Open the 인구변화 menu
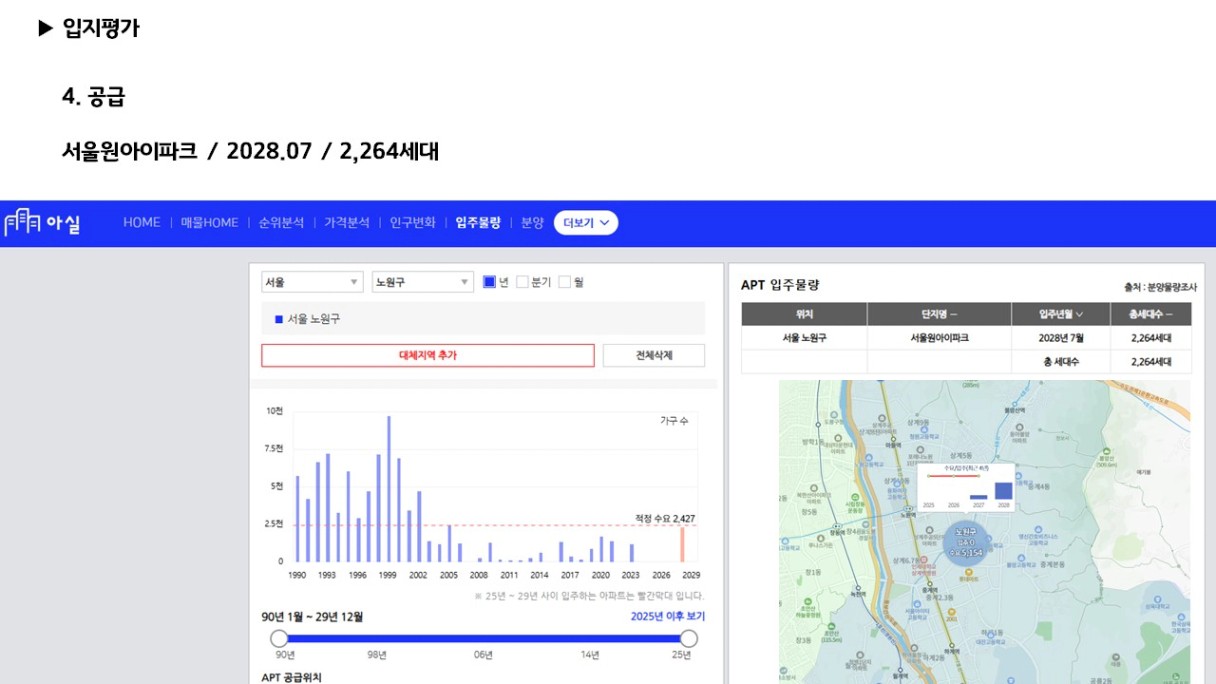Image resolution: width=1216 pixels, height=684 pixels. (x=413, y=223)
